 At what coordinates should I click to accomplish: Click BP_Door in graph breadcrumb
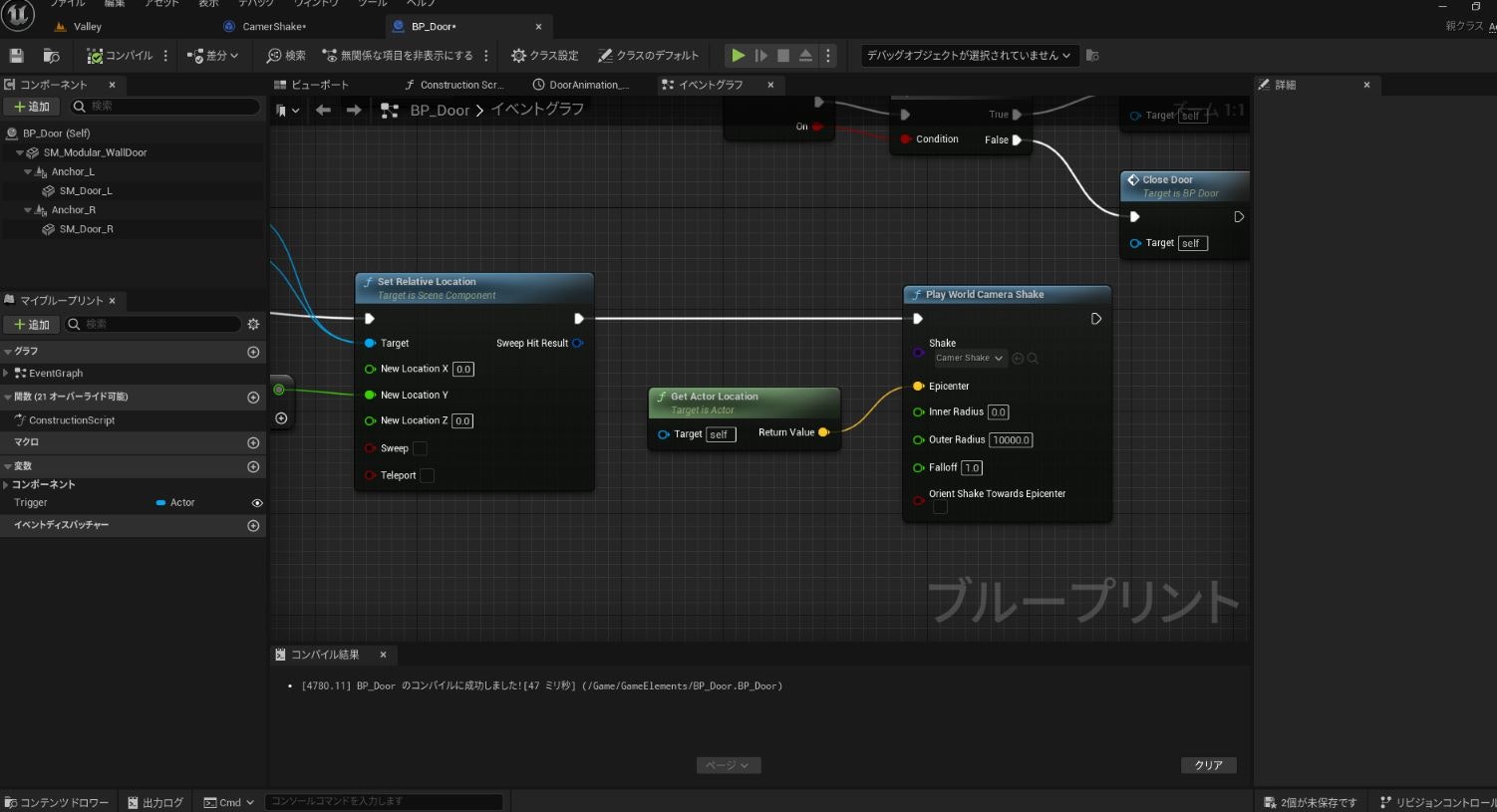tap(440, 110)
